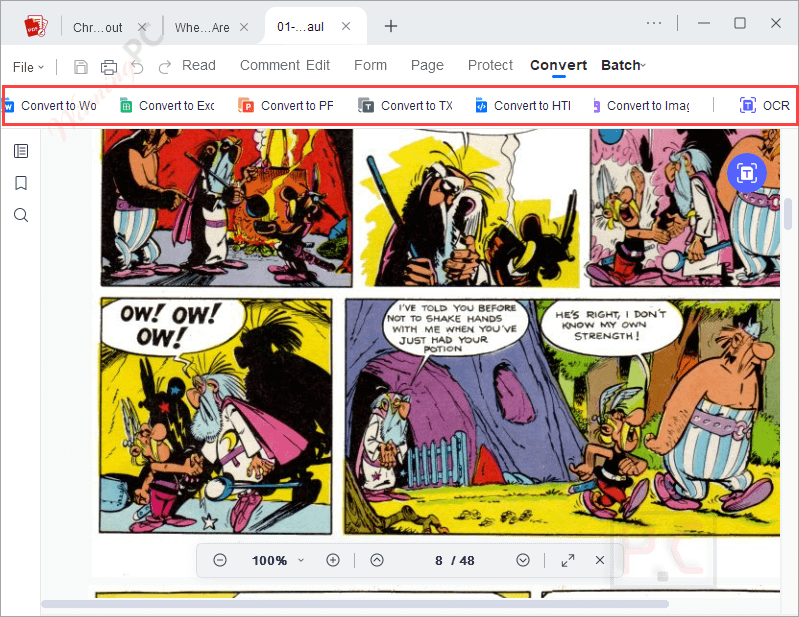Screen dimensions: 799x617
Task: Open the 100% zoom level dropdown
Action: [278, 560]
